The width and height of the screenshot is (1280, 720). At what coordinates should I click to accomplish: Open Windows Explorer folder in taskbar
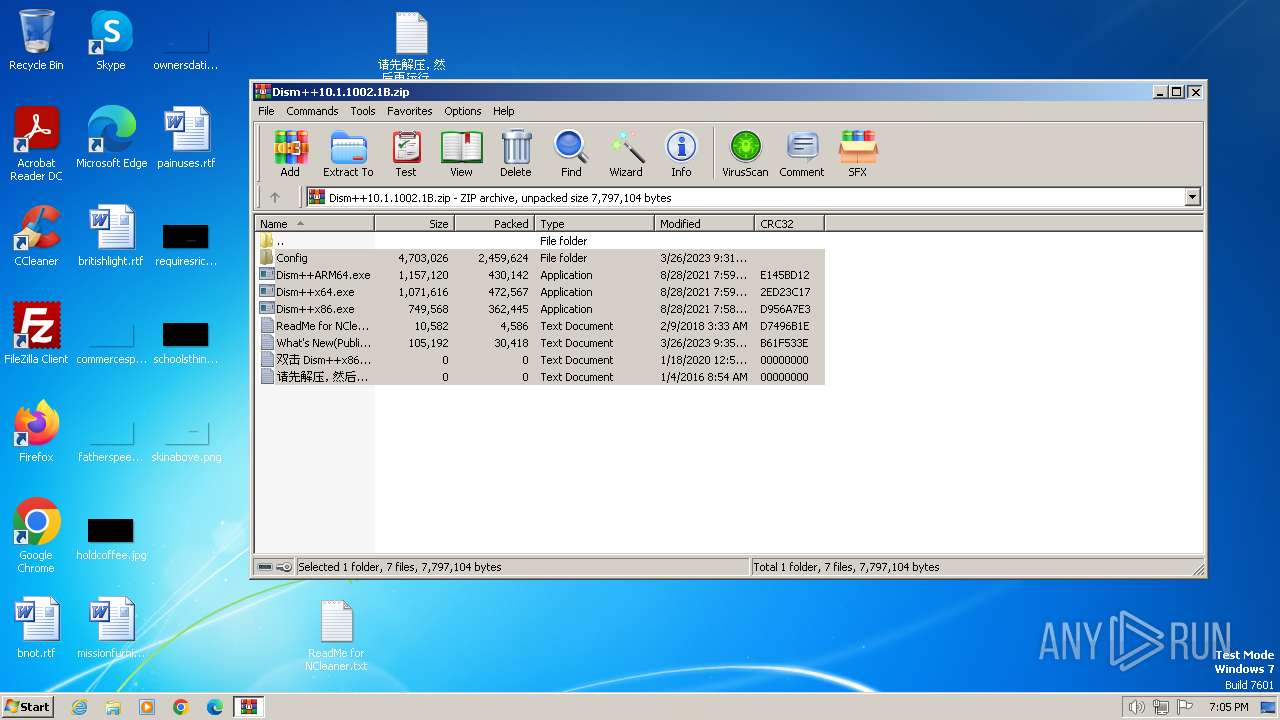[x=113, y=707]
